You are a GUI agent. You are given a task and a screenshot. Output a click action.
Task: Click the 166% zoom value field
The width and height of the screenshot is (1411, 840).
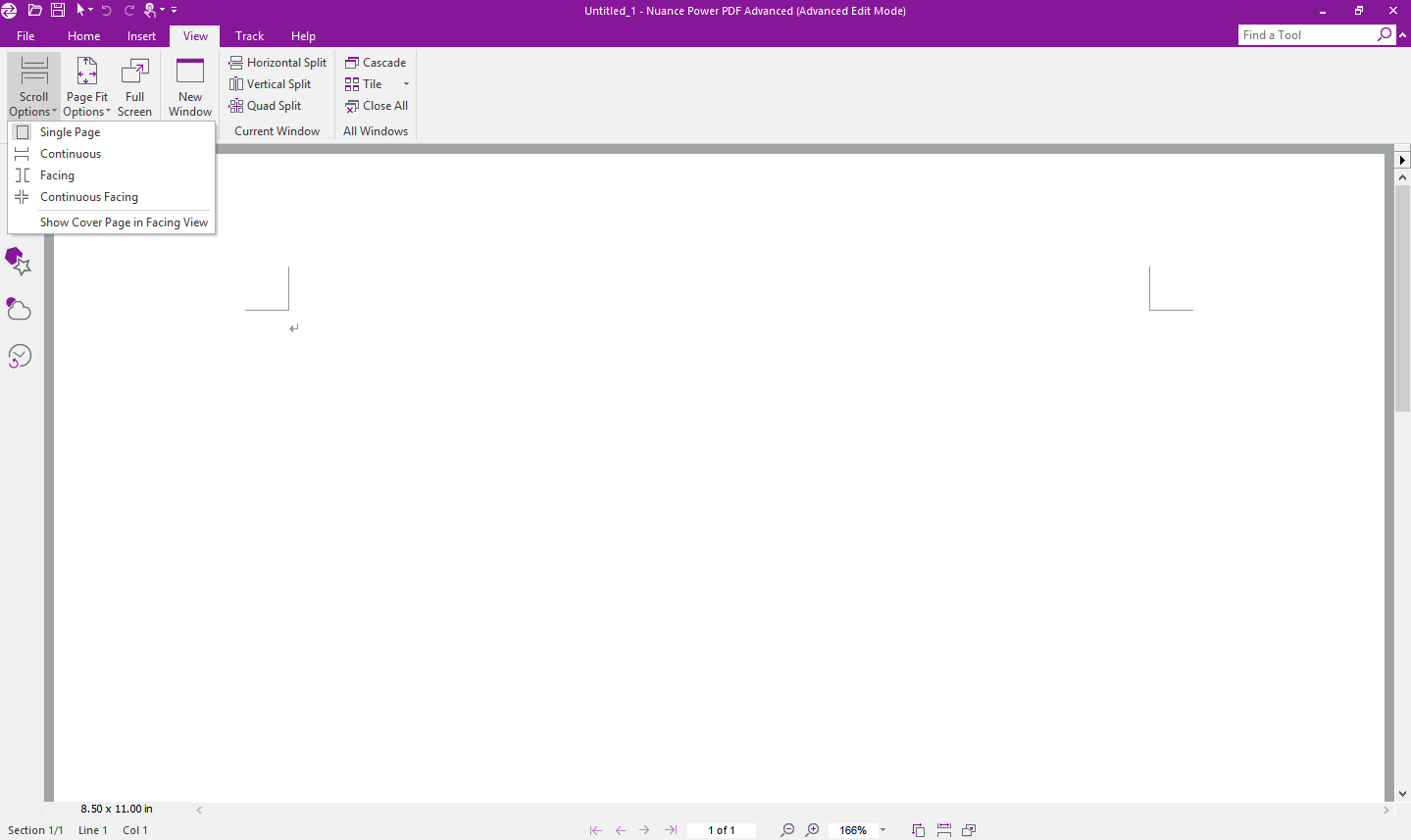(853, 830)
